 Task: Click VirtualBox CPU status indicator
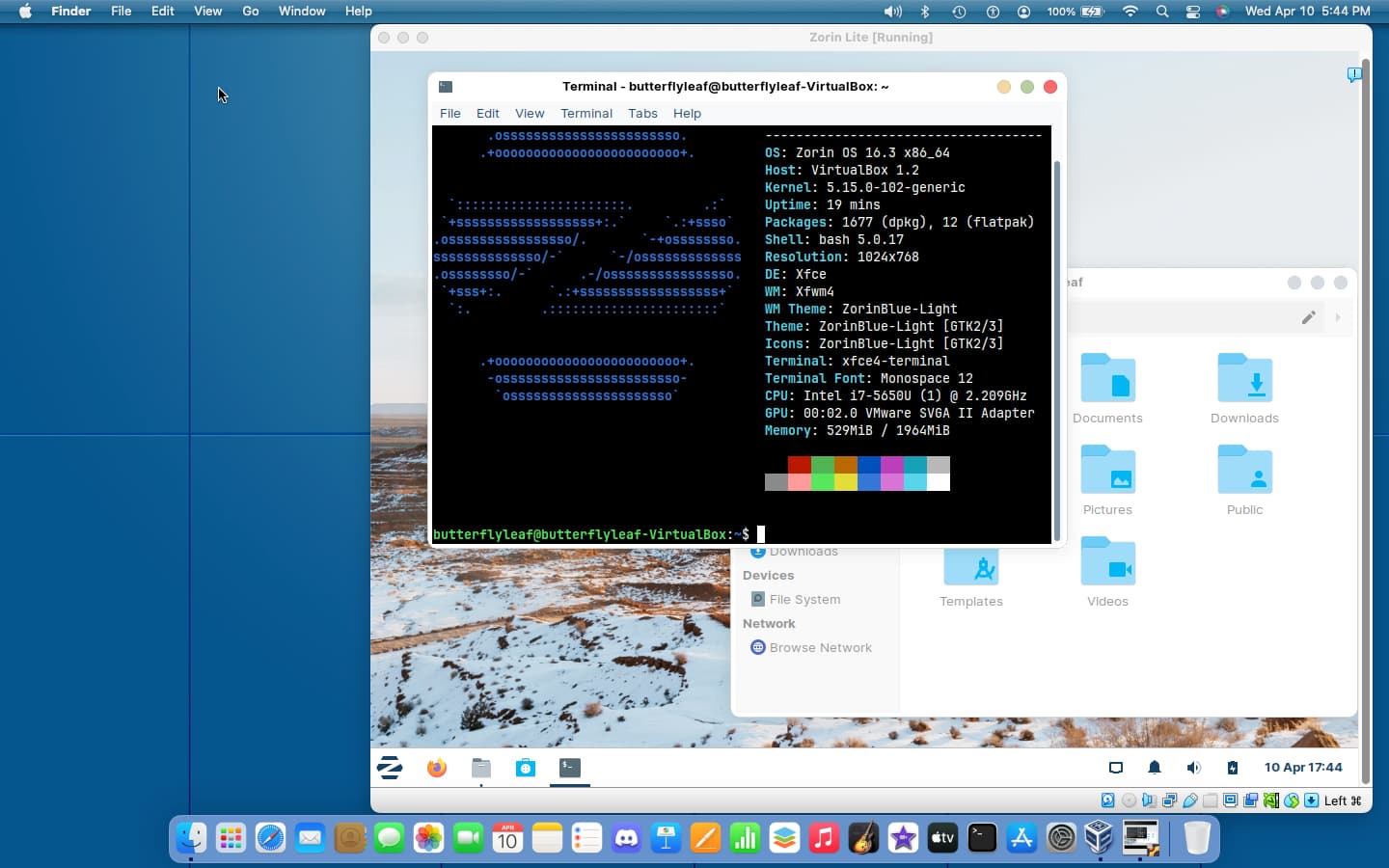tap(1270, 800)
